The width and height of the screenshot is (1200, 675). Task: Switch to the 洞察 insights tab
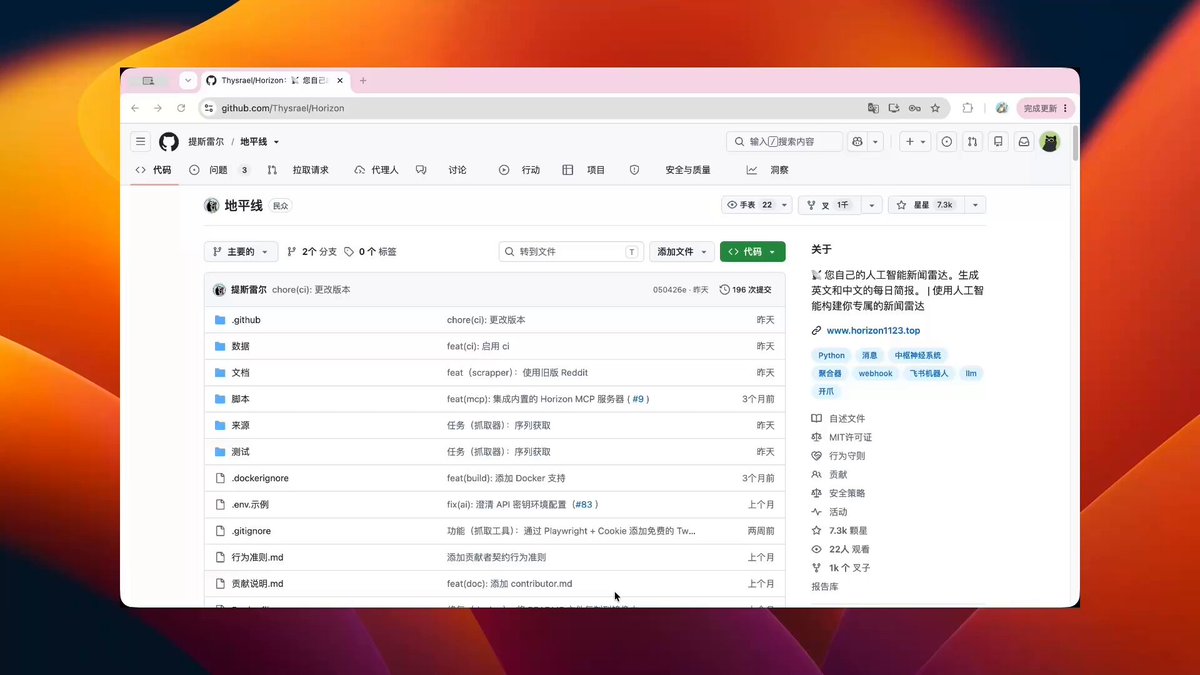coord(768,170)
